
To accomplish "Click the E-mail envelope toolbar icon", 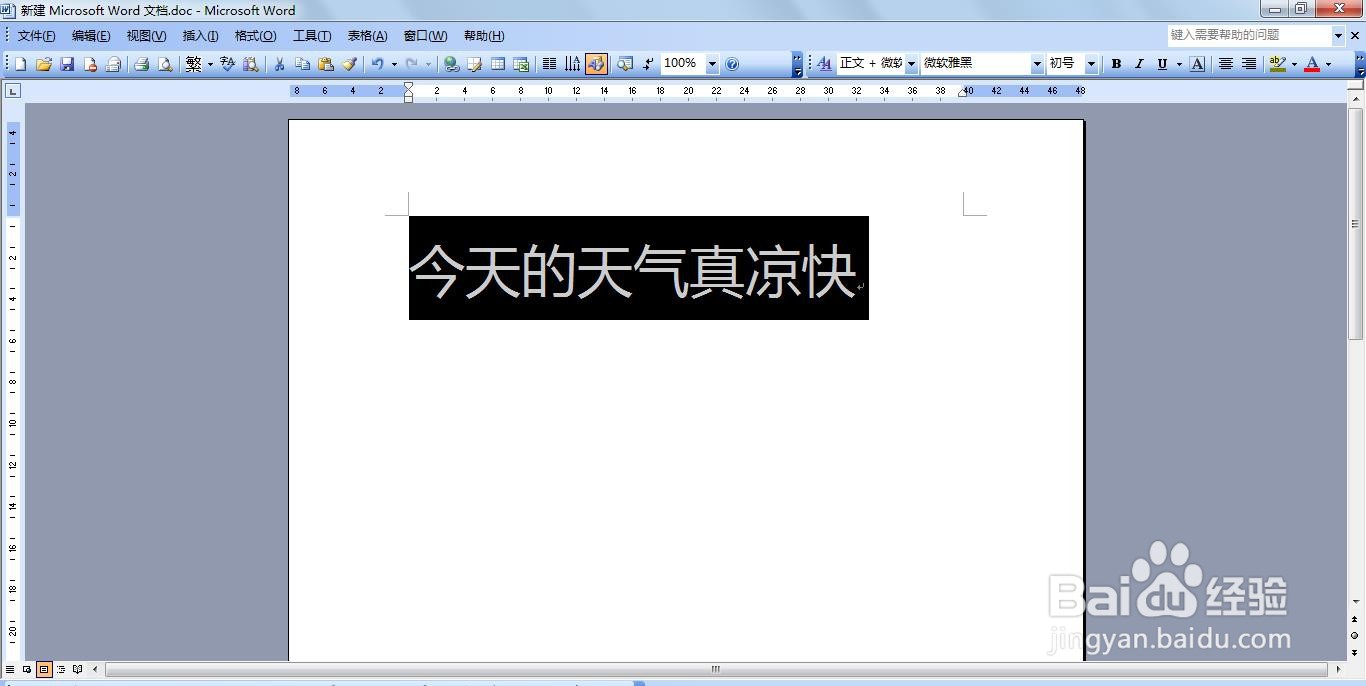I will 113,64.
